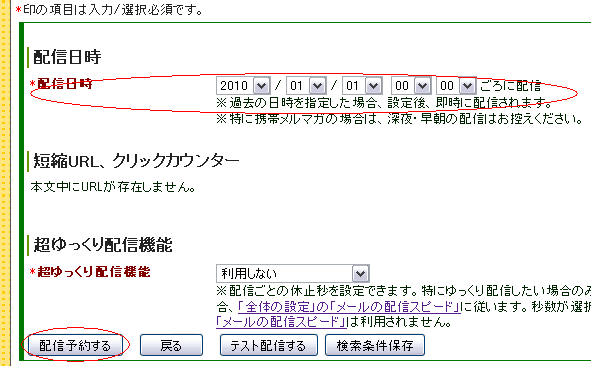Image resolution: width=591 pixels, height=366 pixels.
Task: Open the day dropdown before the hour field
Action: [362, 86]
